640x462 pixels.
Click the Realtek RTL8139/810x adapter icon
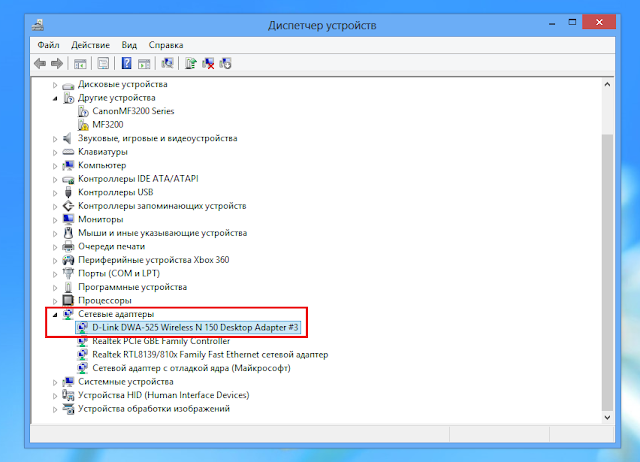point(82,354)
